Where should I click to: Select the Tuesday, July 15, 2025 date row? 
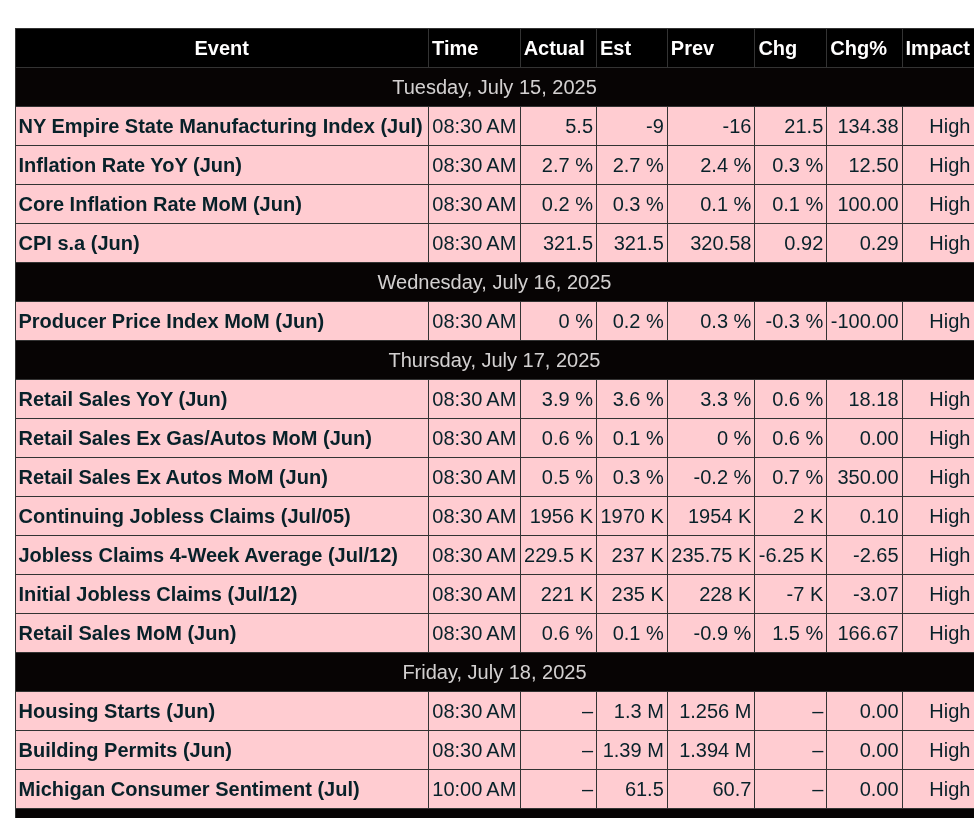point(494,87)
